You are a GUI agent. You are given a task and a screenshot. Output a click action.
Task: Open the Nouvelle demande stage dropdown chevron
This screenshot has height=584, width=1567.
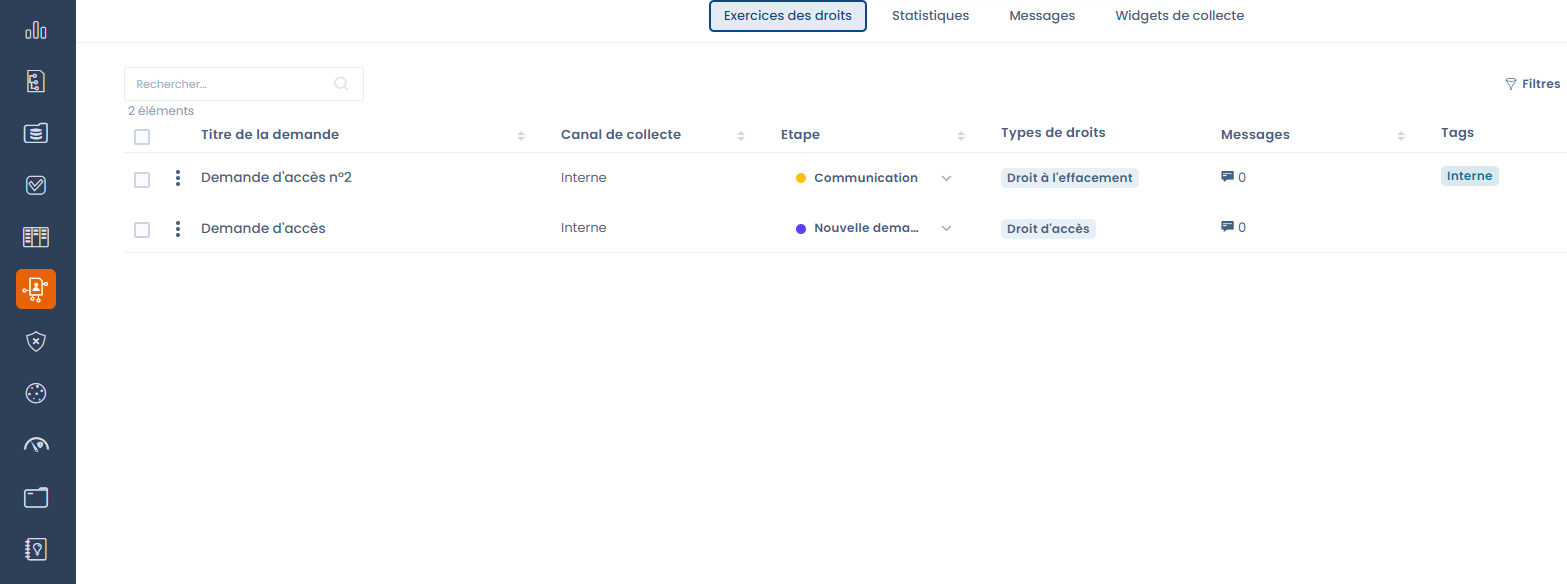pos(946,228)
